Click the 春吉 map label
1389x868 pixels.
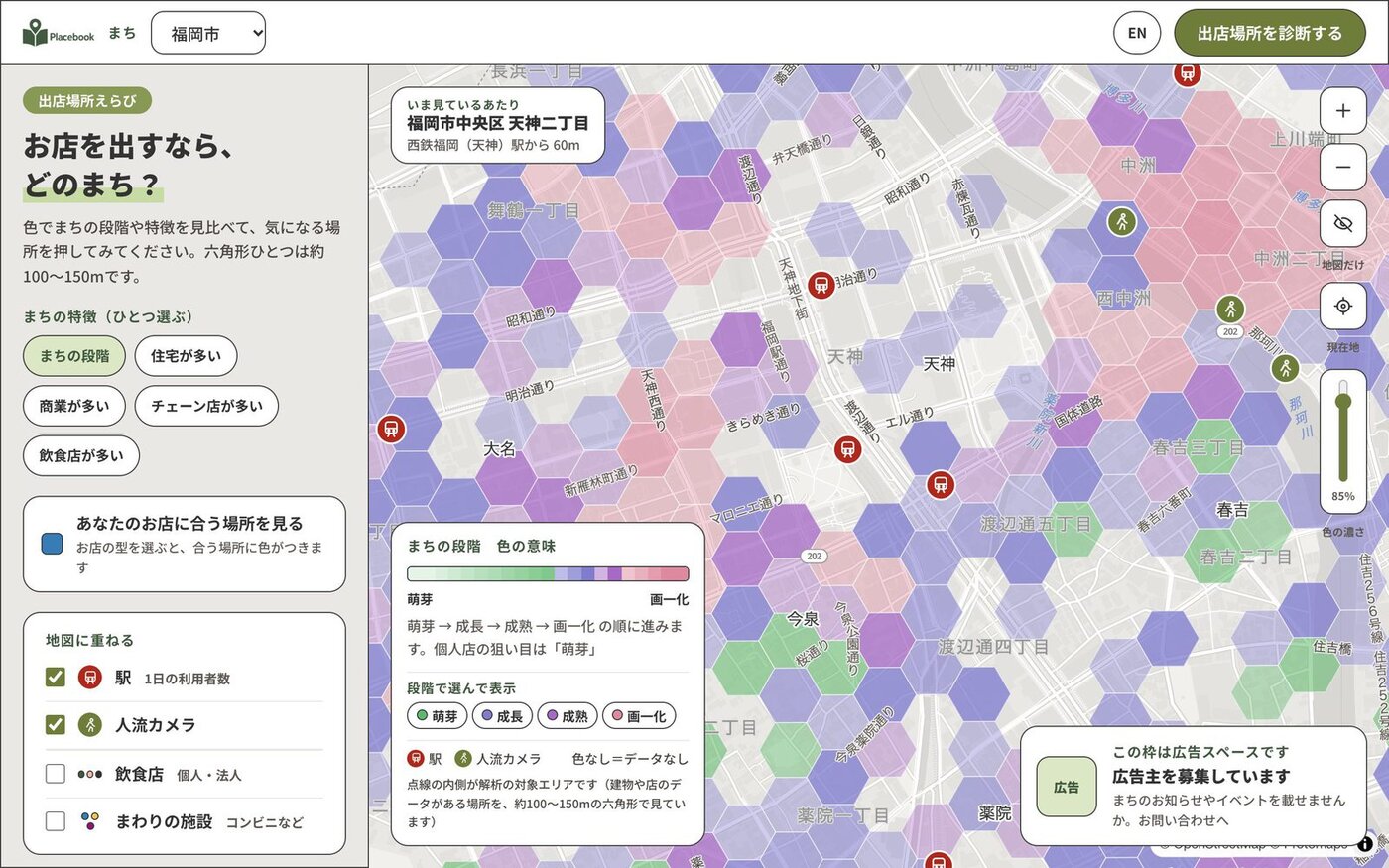1232,510
